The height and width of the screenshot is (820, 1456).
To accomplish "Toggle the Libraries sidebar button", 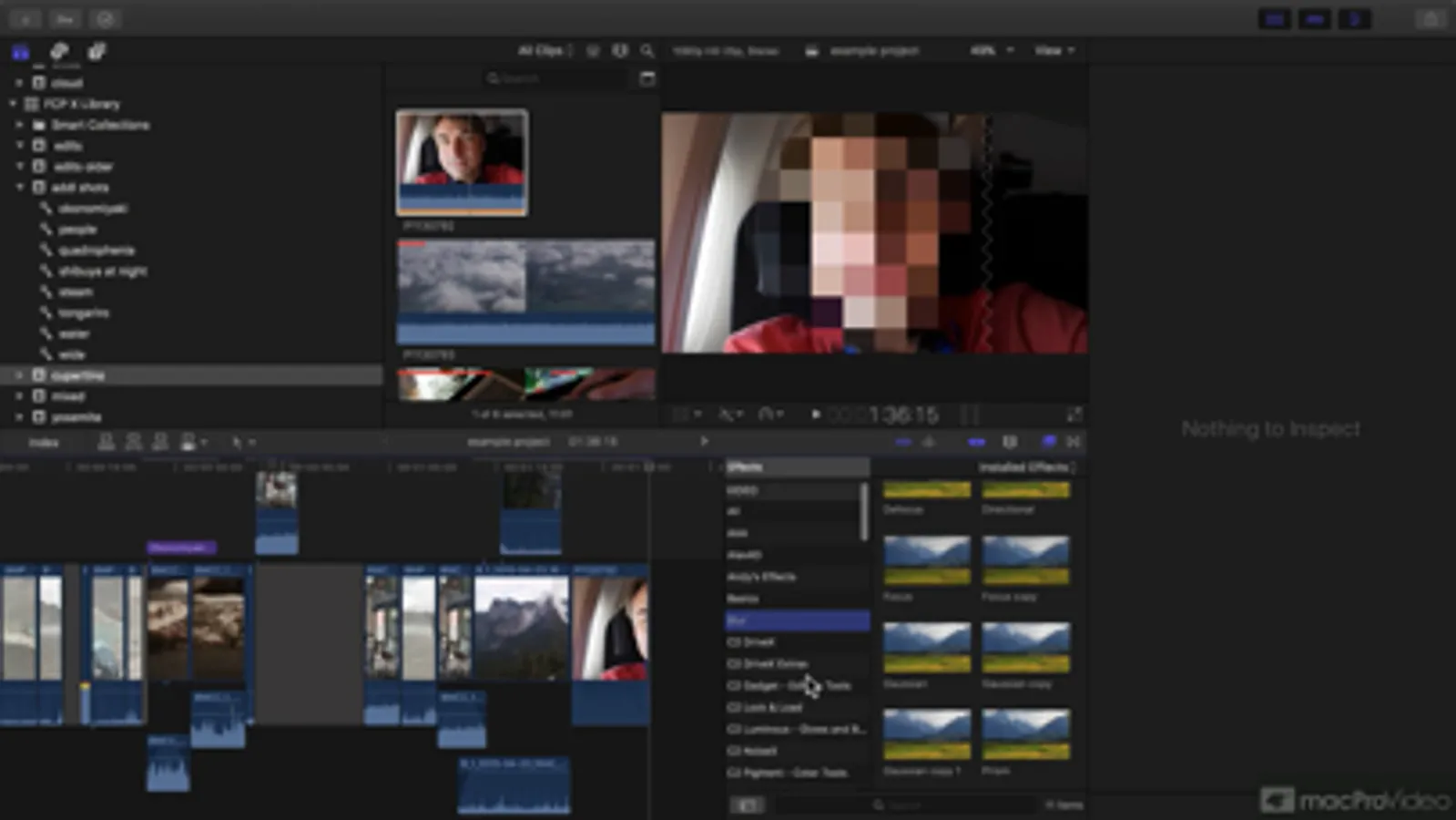I will tap(21, 51).
